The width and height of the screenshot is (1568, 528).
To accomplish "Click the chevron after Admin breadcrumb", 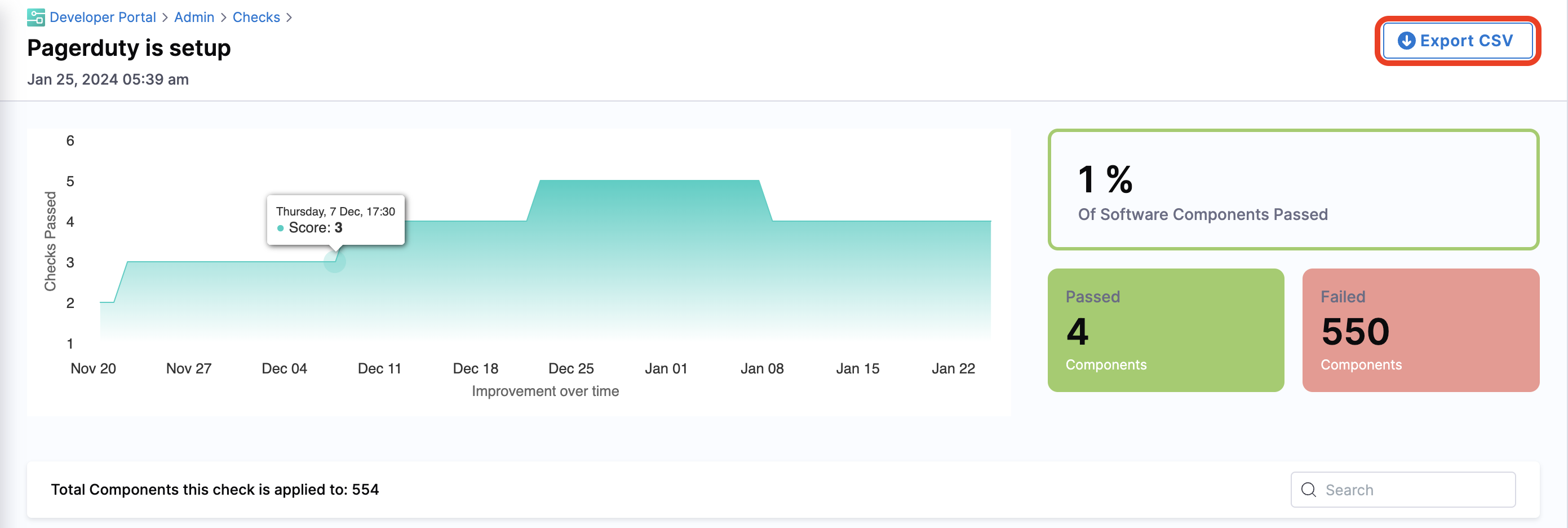I will click(223, 17).
